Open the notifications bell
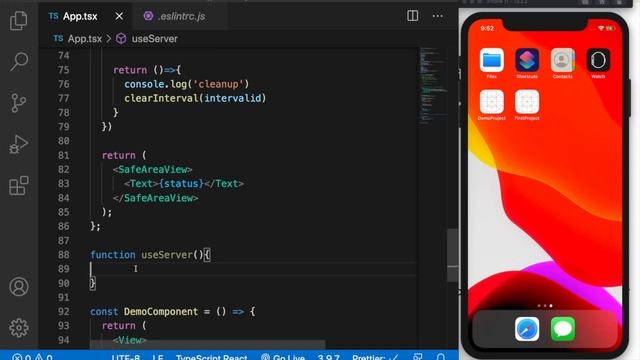Screen dimensions: 640x360 [441, 357]
